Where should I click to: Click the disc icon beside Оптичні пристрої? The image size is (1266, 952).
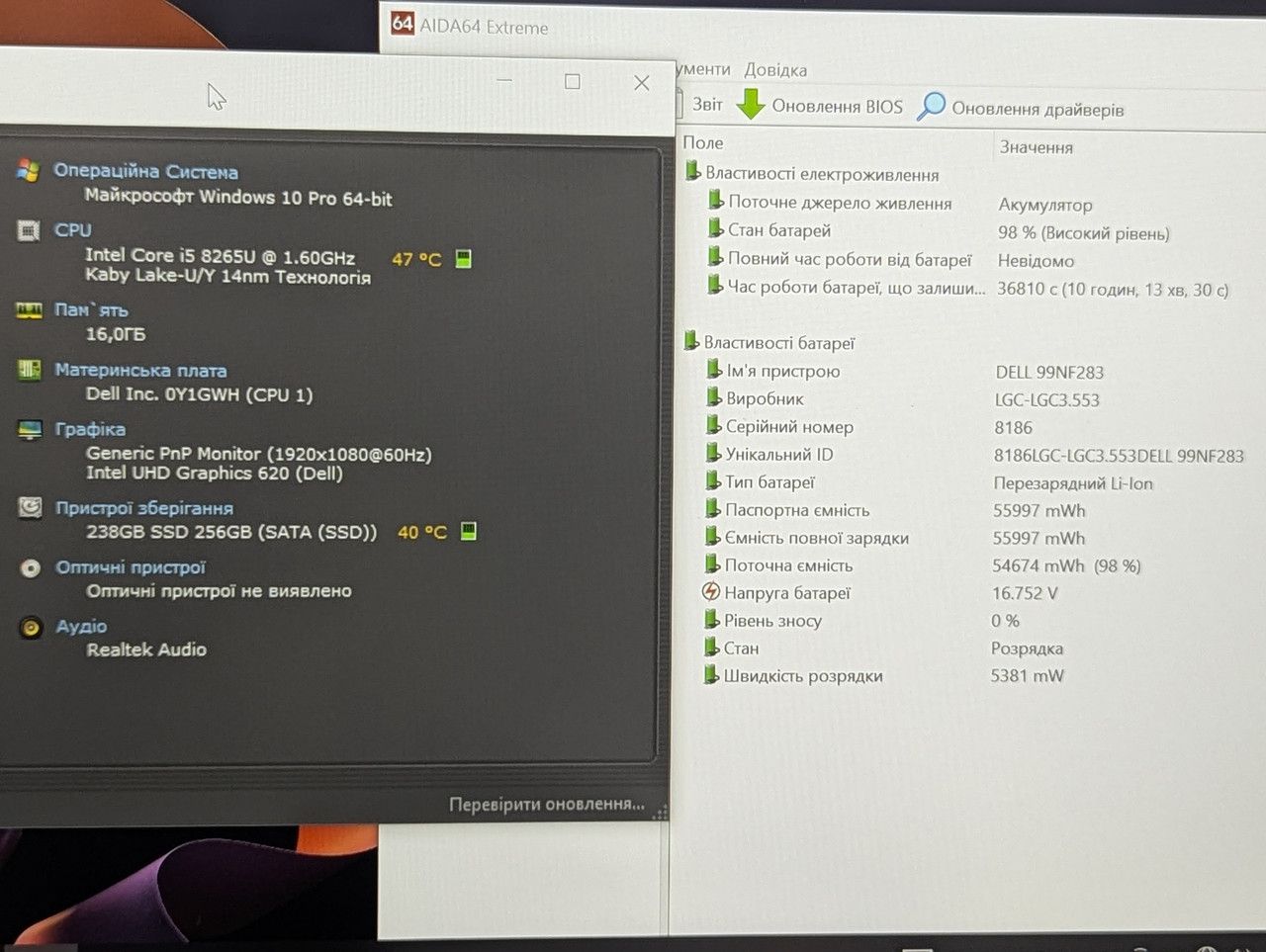[x=32, y=567]
